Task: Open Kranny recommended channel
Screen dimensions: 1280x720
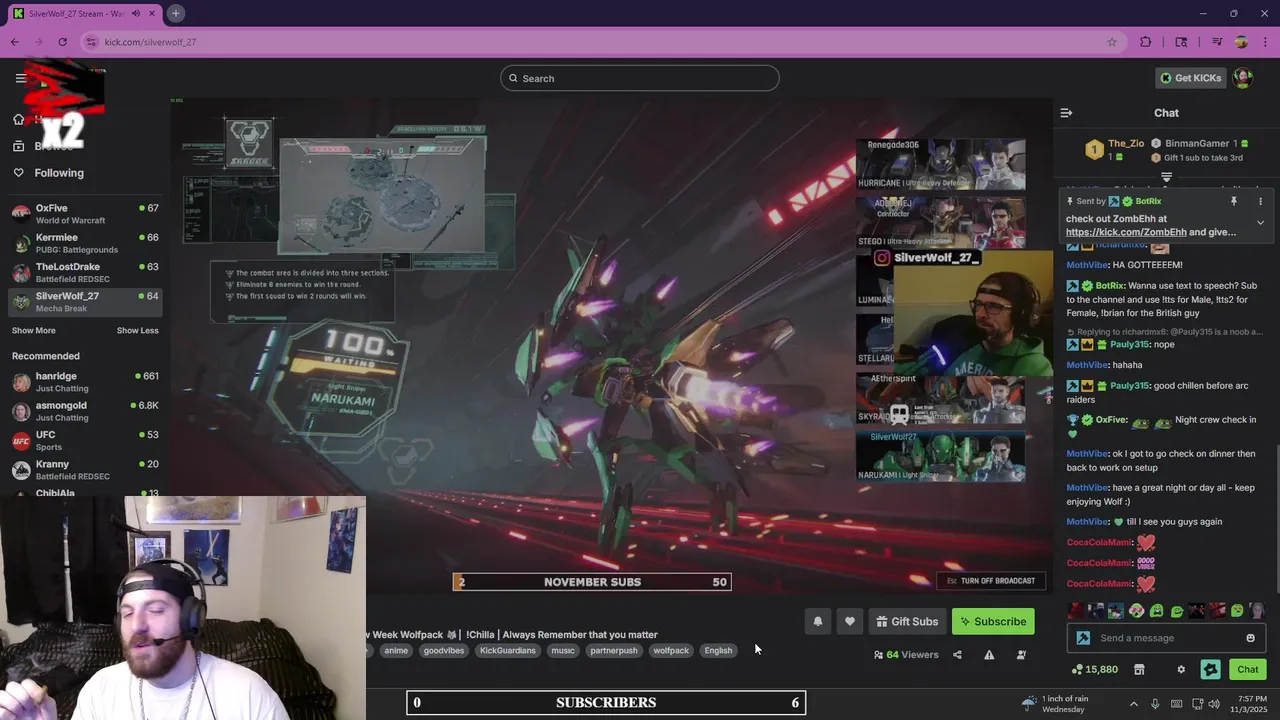Action: click(x=85, y=470)
